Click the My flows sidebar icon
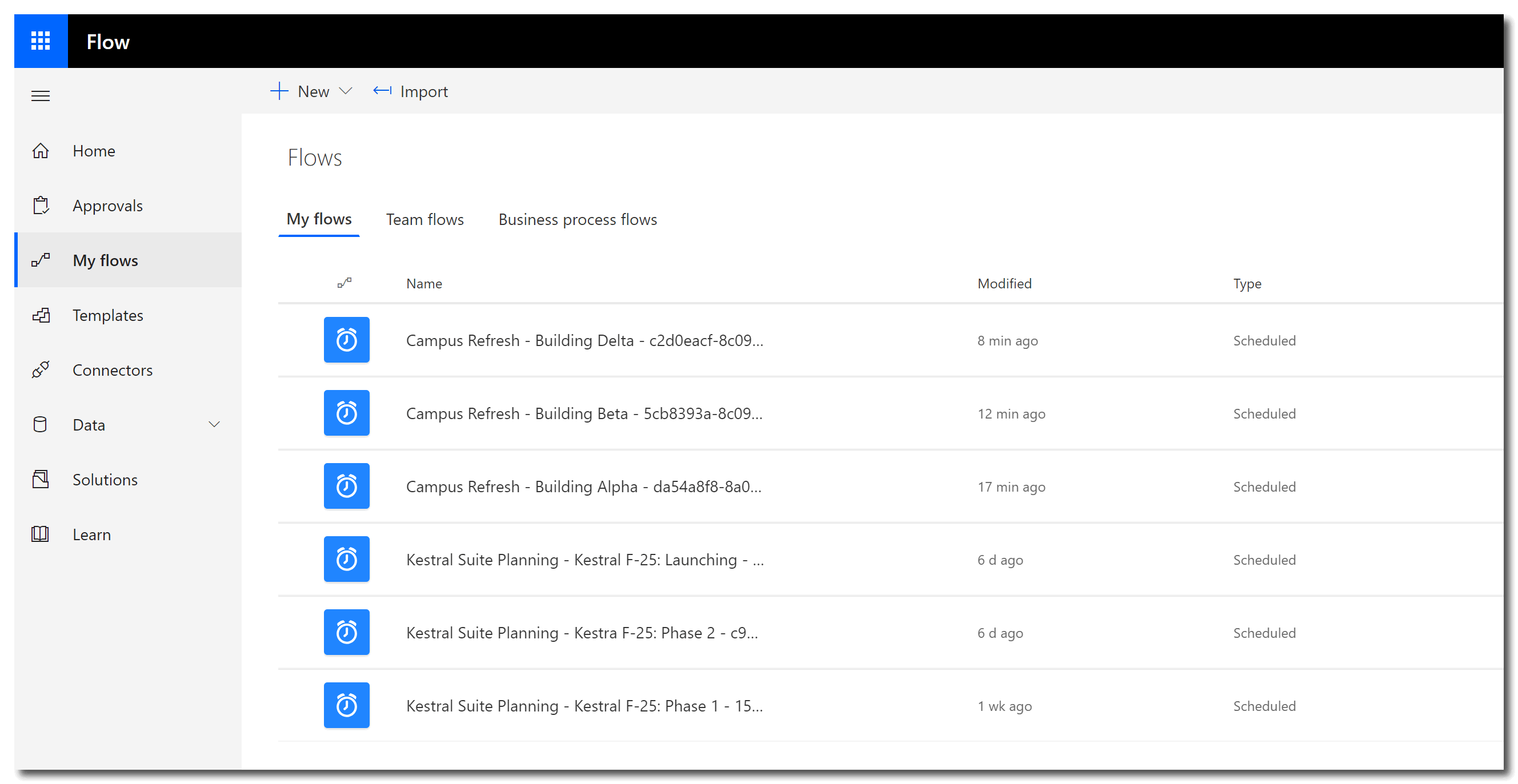 pos(41,260)
